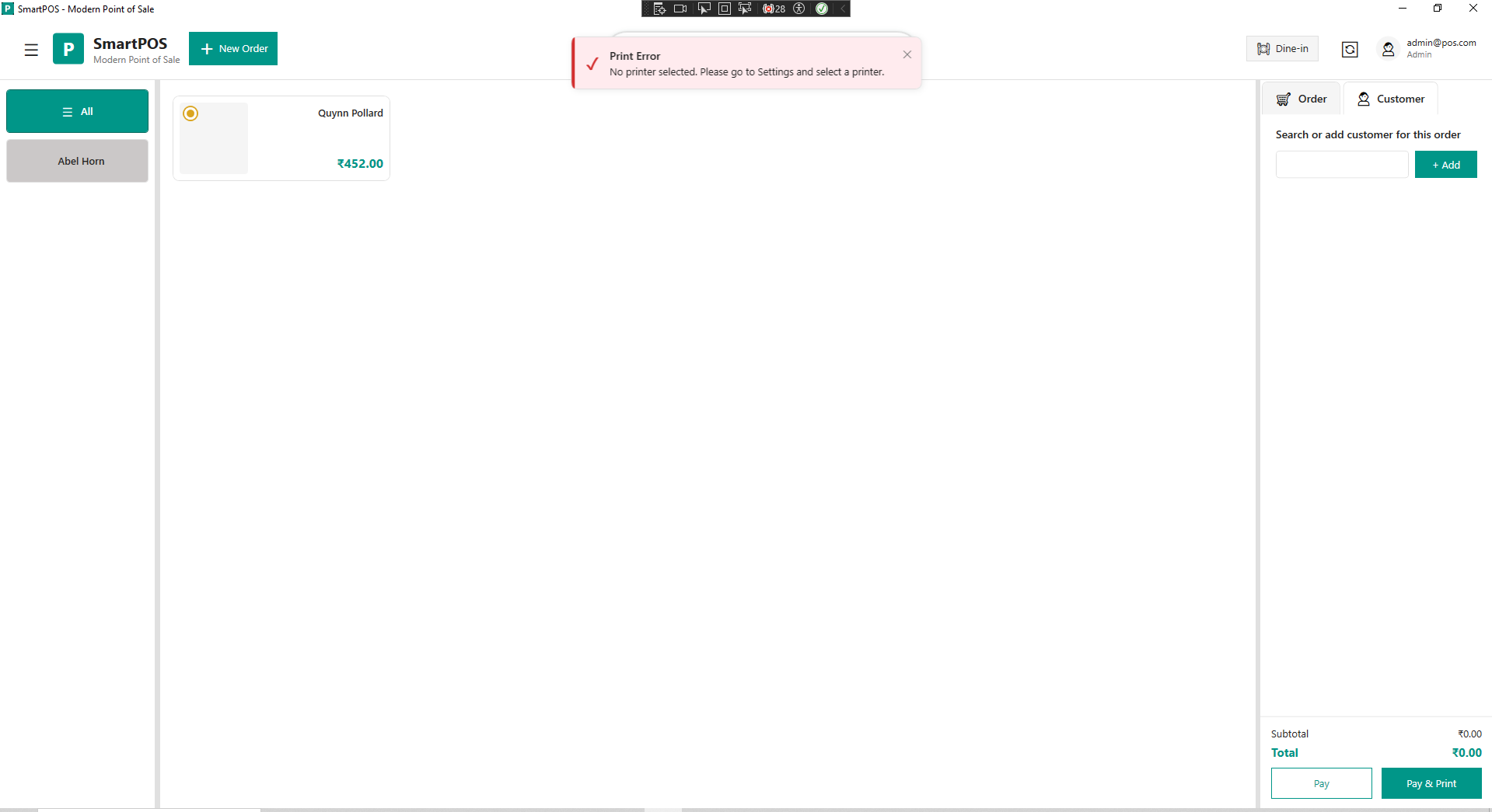Open the admin user profile icon
Viewport: 1492px width, 812px height.
(1388, 50)
